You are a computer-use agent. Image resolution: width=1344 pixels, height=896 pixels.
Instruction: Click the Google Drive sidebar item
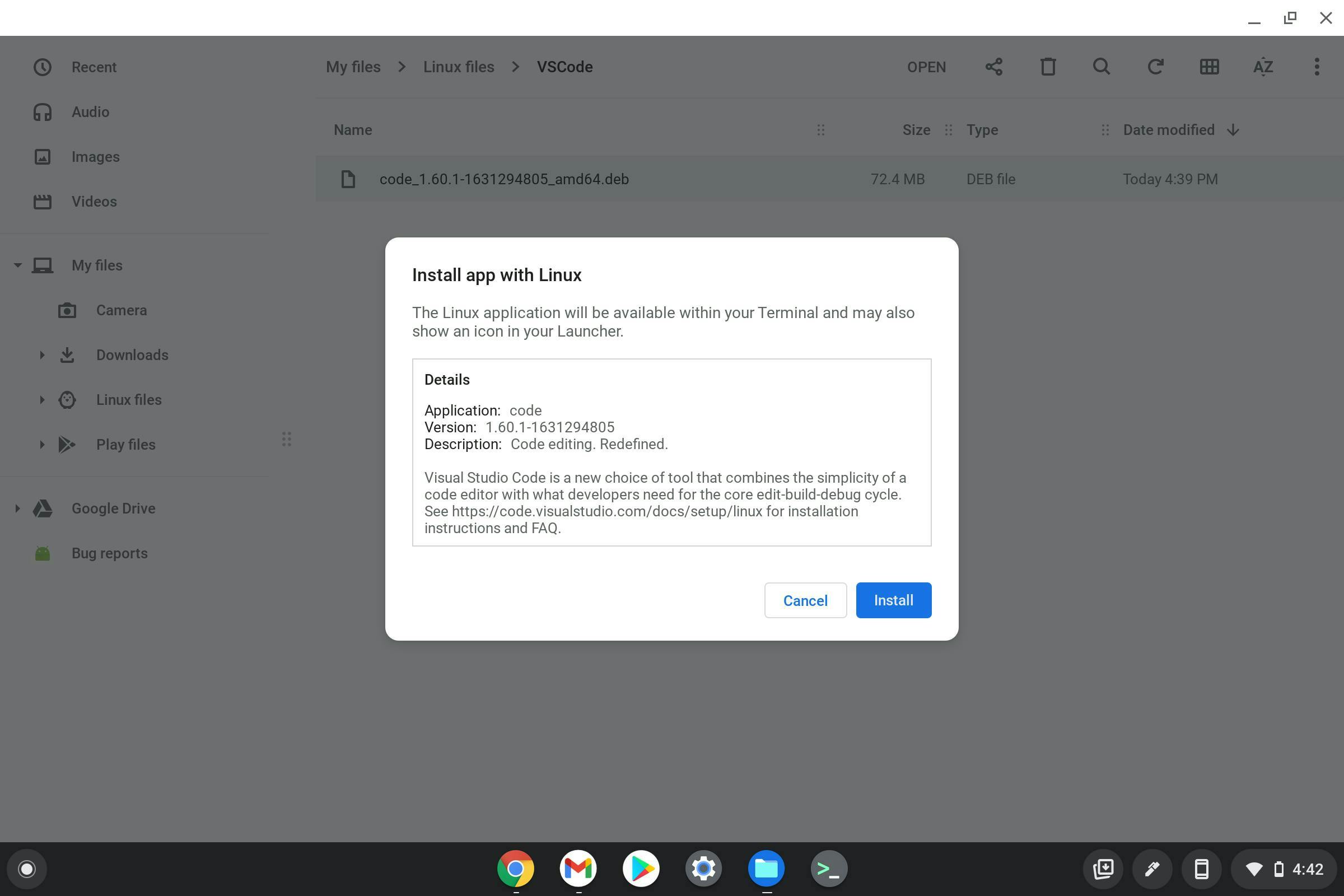tap(113, 508)
